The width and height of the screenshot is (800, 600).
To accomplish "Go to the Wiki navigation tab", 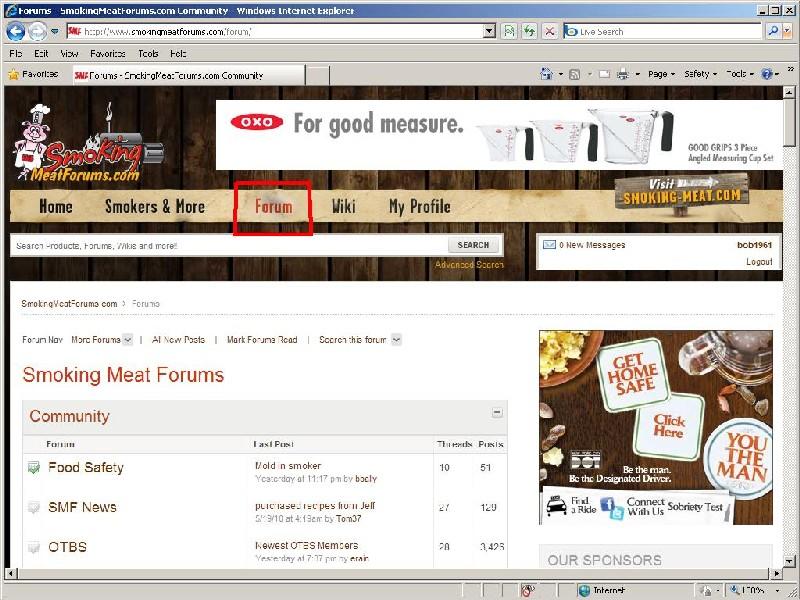I will [x=343, y=207].
